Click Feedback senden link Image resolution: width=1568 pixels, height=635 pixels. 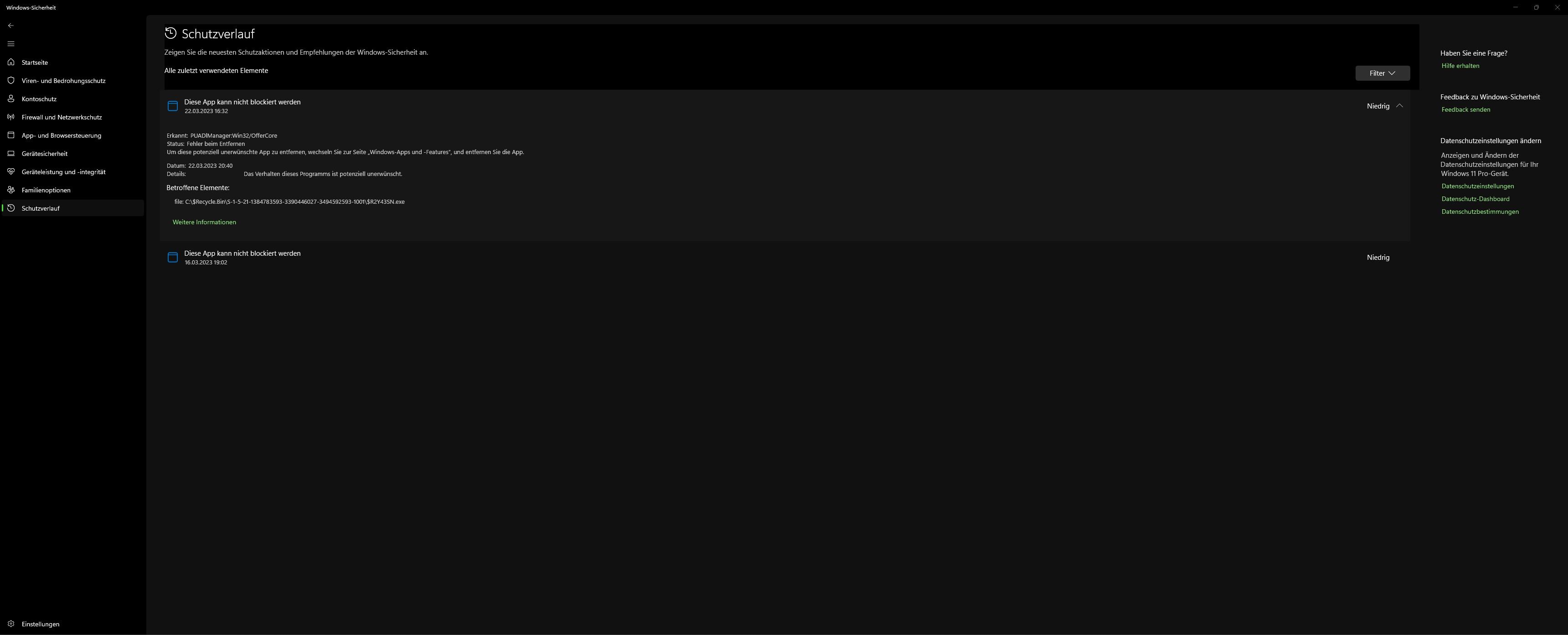point(1466,109)
